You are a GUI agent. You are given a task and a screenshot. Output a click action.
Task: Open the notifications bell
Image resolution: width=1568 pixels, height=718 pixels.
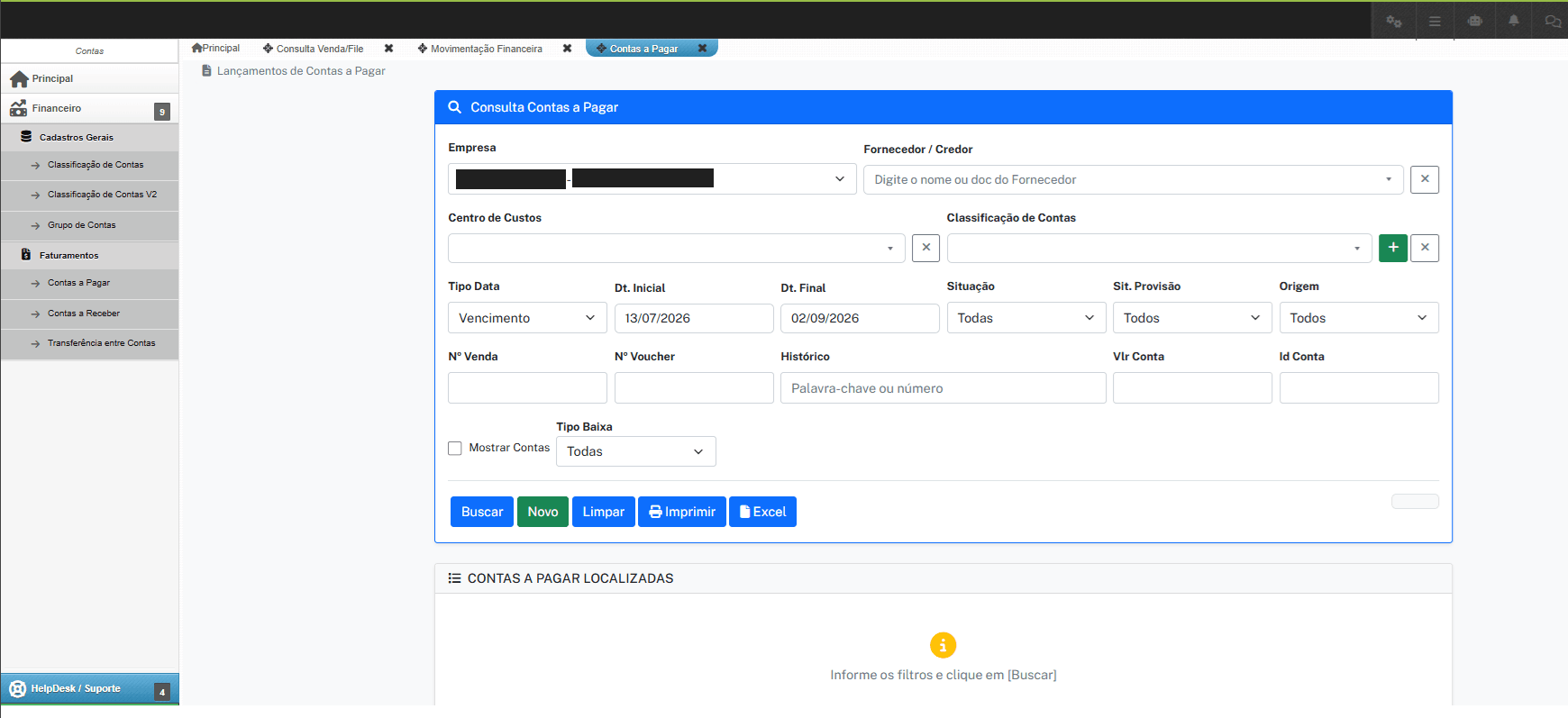[x=1514, y=21]
